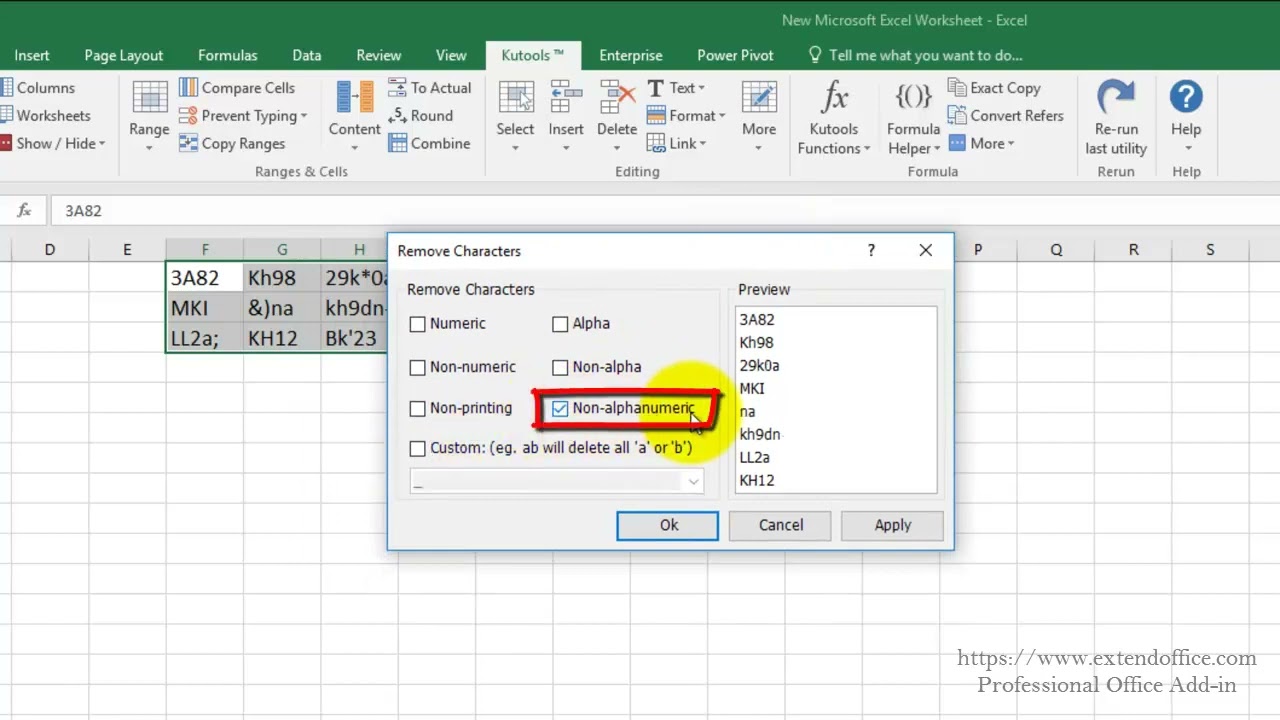This screenshot has width=1280, height=720.
Task: Open the Data ribbon tab
Action: tap(307, 56)
